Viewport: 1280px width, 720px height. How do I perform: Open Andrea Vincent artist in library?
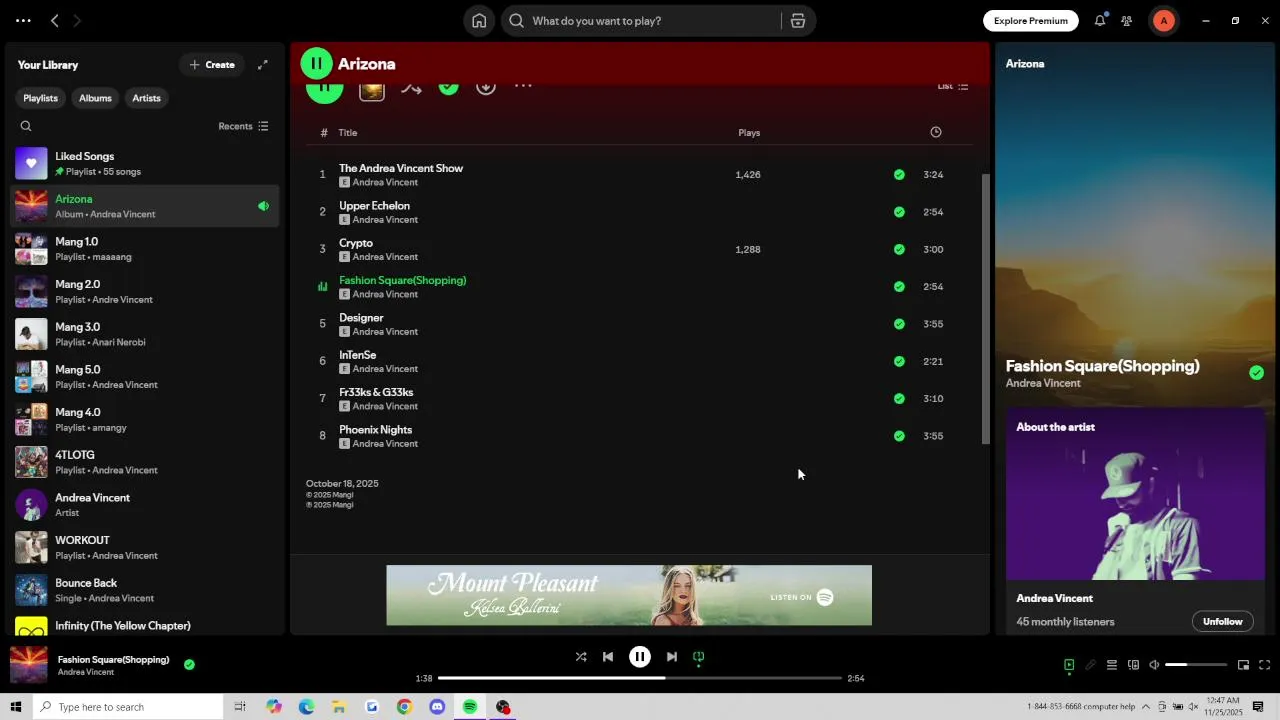145,505
